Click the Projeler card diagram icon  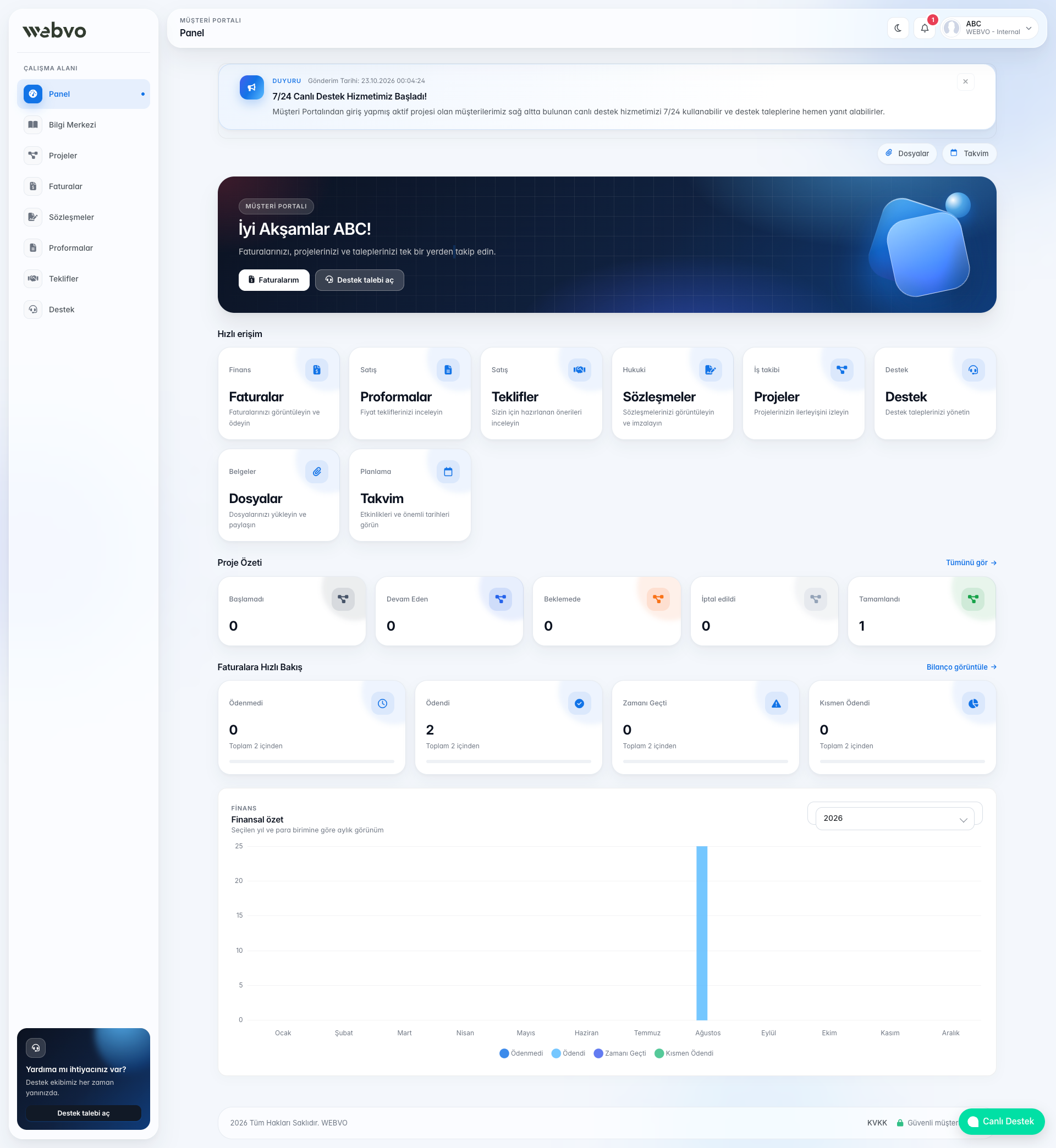click(x=842, y=370)
